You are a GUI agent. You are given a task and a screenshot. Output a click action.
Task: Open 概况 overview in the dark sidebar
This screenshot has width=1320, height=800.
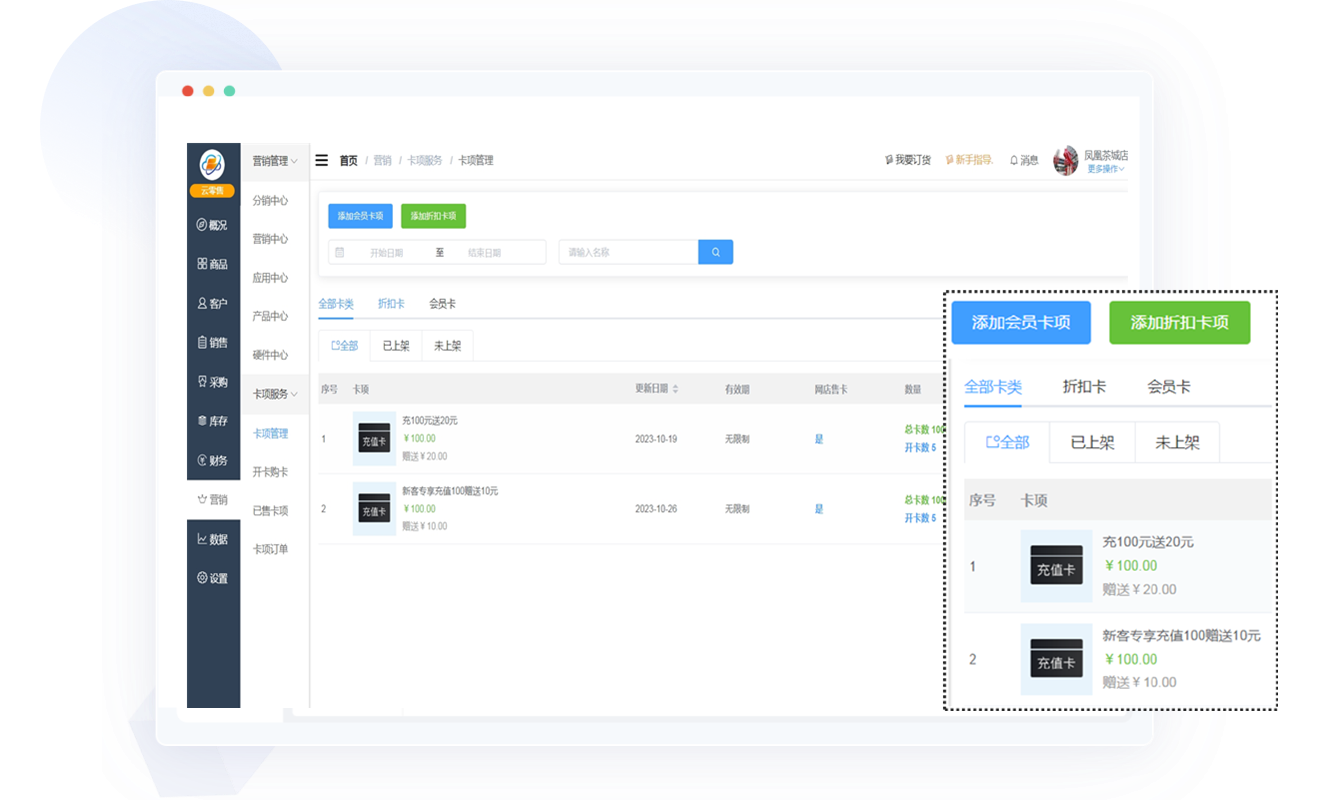[x=213, y=225]
